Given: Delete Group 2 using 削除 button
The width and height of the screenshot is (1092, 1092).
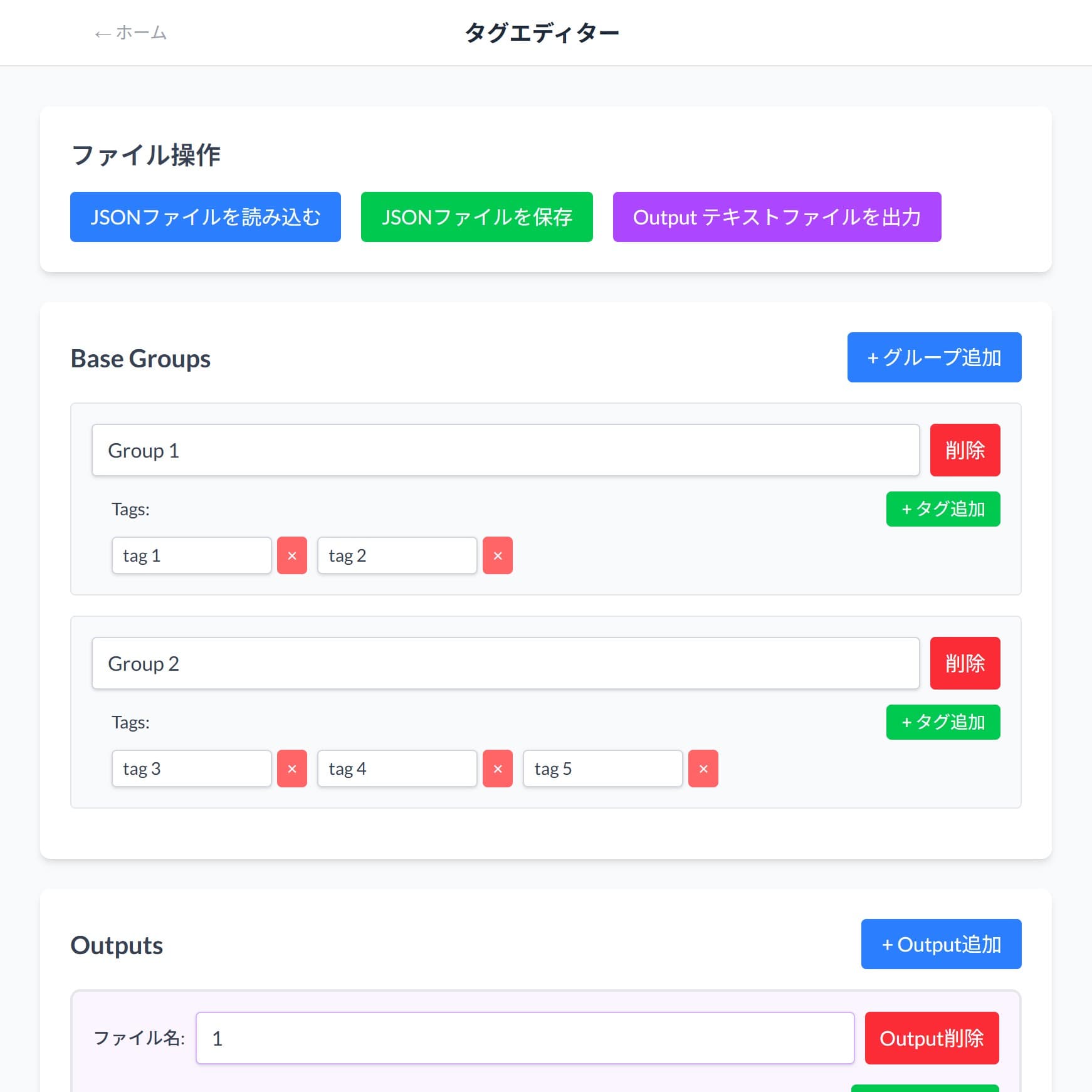Looking at the screenshot, I should pos(964,663).
